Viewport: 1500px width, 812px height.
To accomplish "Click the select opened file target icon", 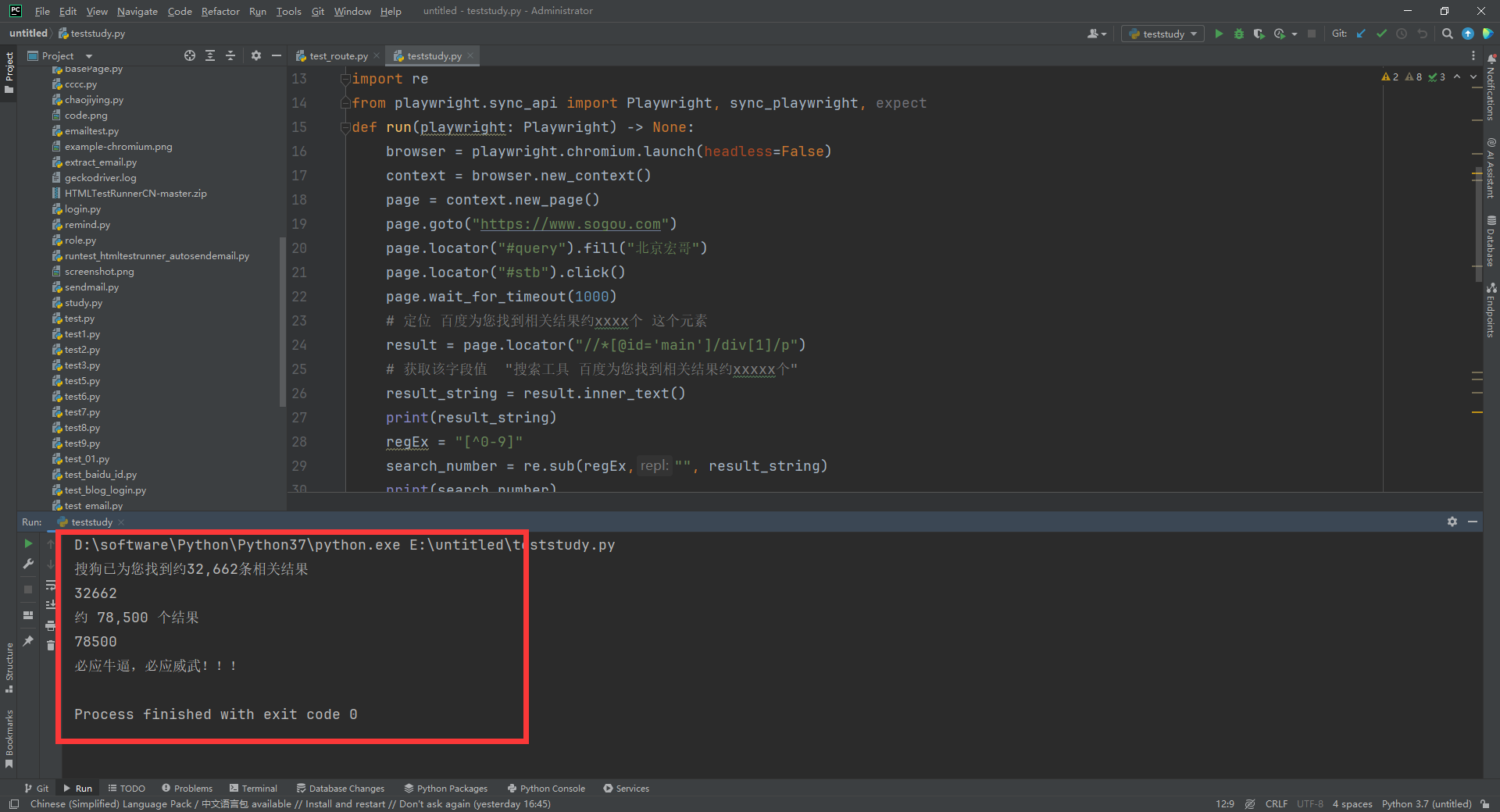I will pyautogui.click(x=189, y=55).
